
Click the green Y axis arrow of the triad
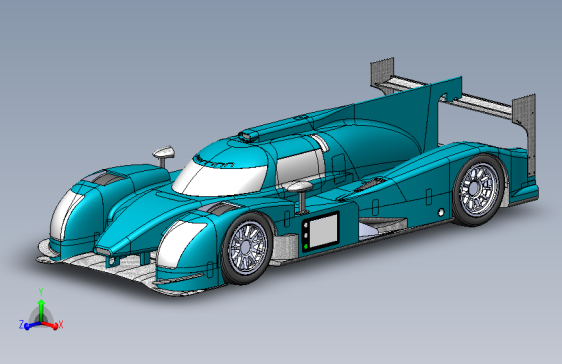click(x=41, y=310)
